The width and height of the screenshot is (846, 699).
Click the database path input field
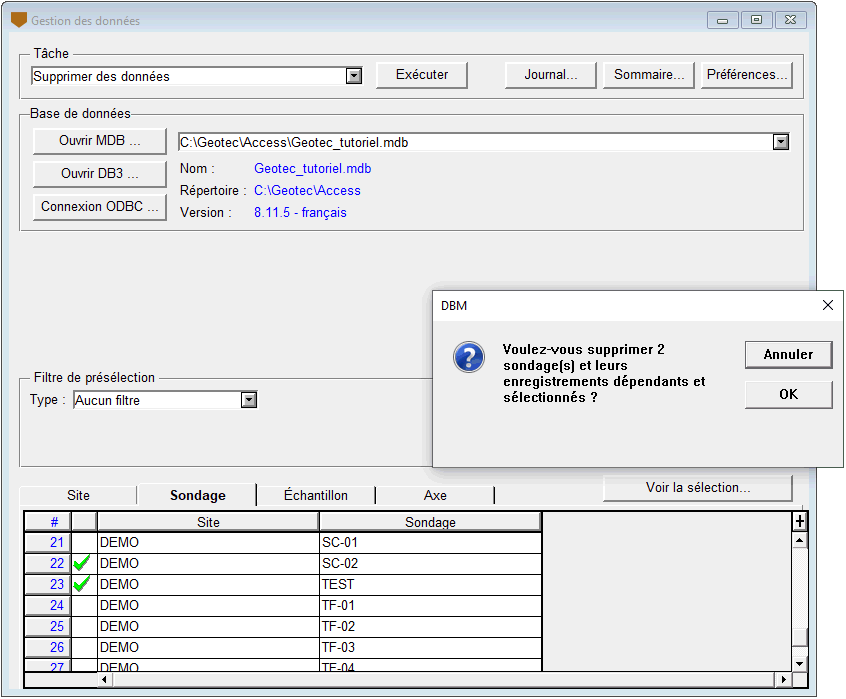coord(475,142)
